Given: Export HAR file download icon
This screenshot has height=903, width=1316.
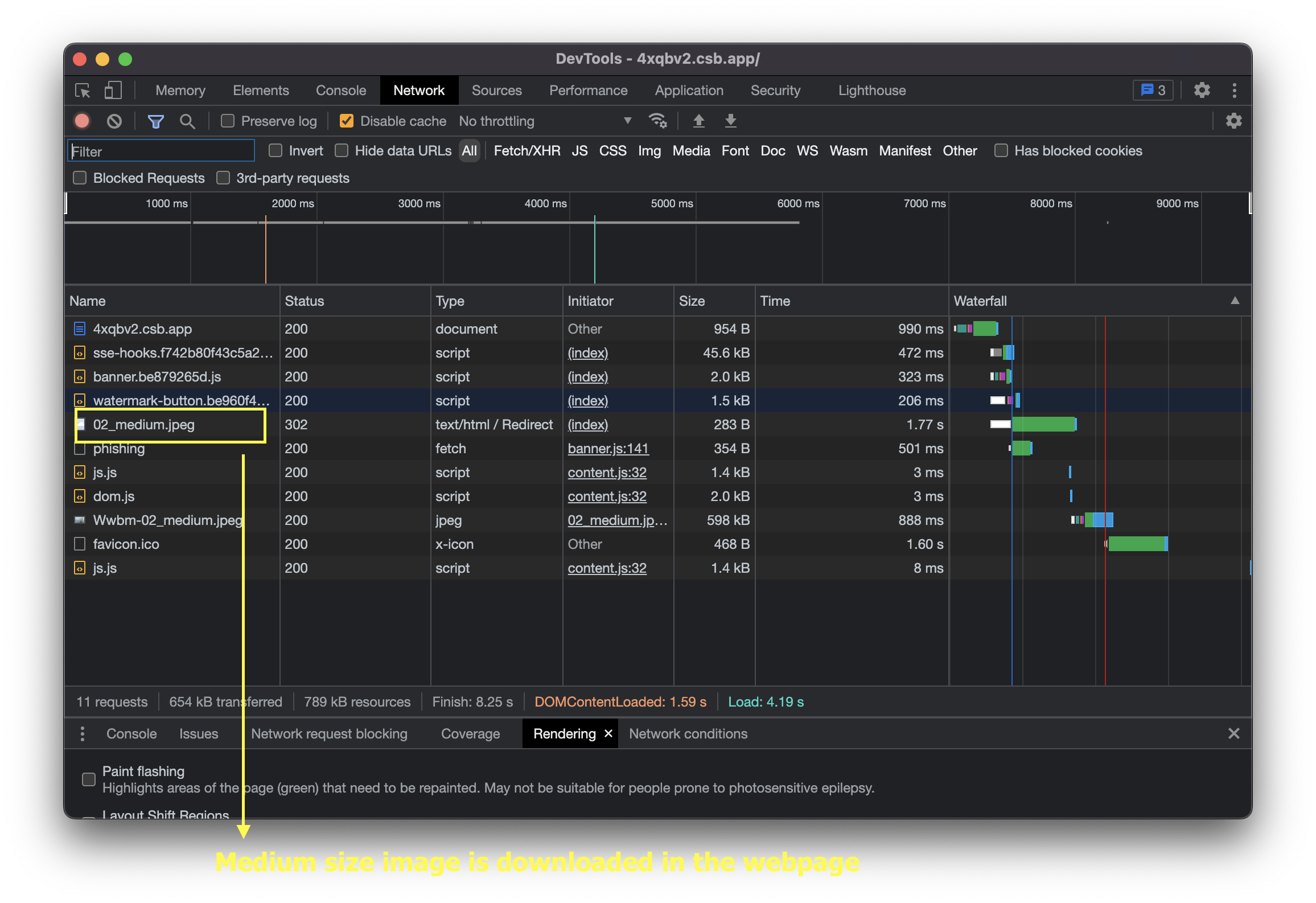Looking at the screenshot, I should pyautogui.click(x=730, y=121).
